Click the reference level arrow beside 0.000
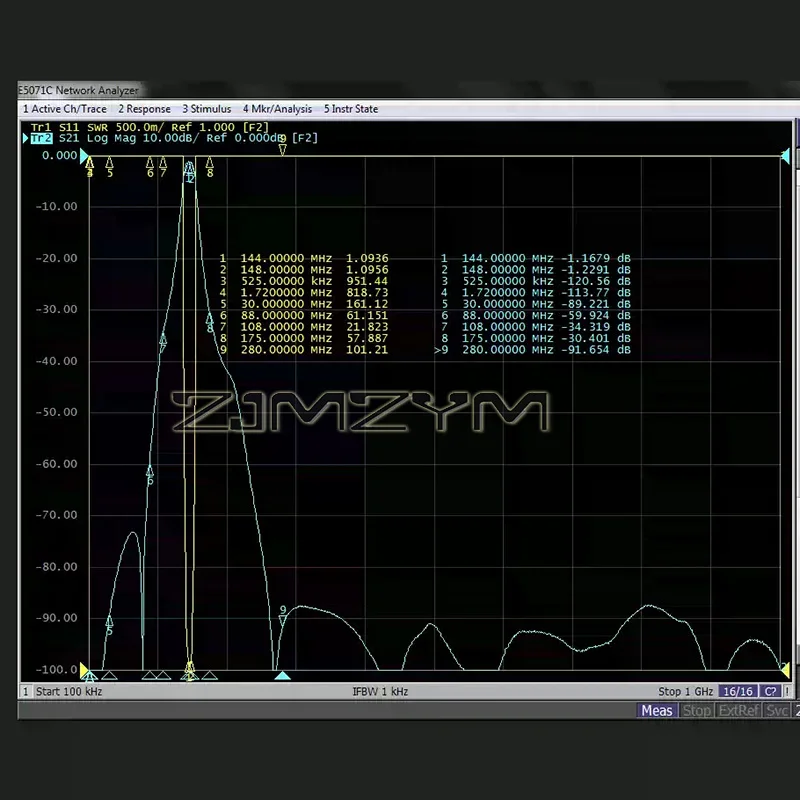This screenshot has width=800, height=800. [84, 156]
